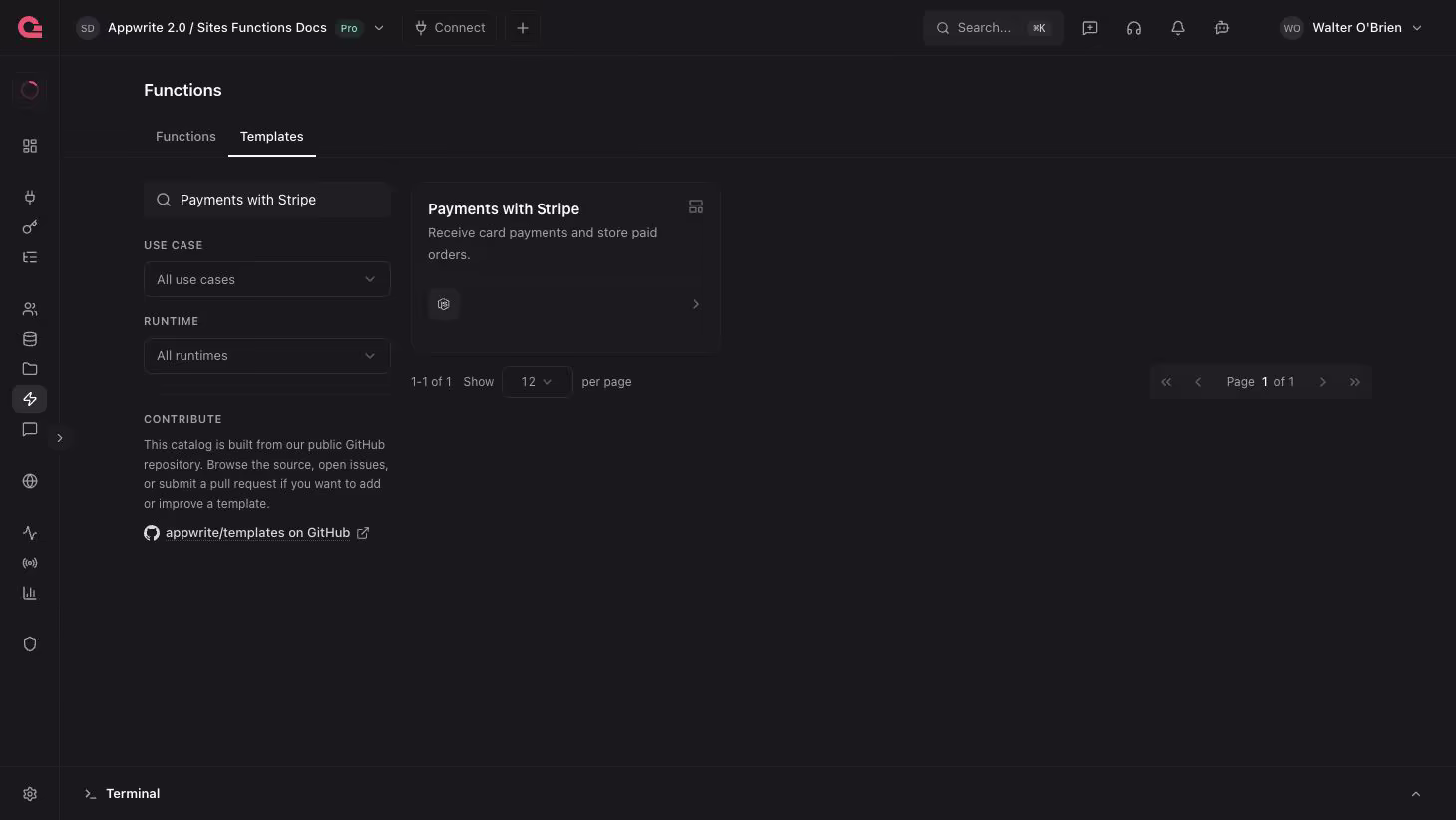The width and height of the screenshot is (1456, 820).
Task: Open the activity pulse icon in sidebar
Action: [30, 533]
